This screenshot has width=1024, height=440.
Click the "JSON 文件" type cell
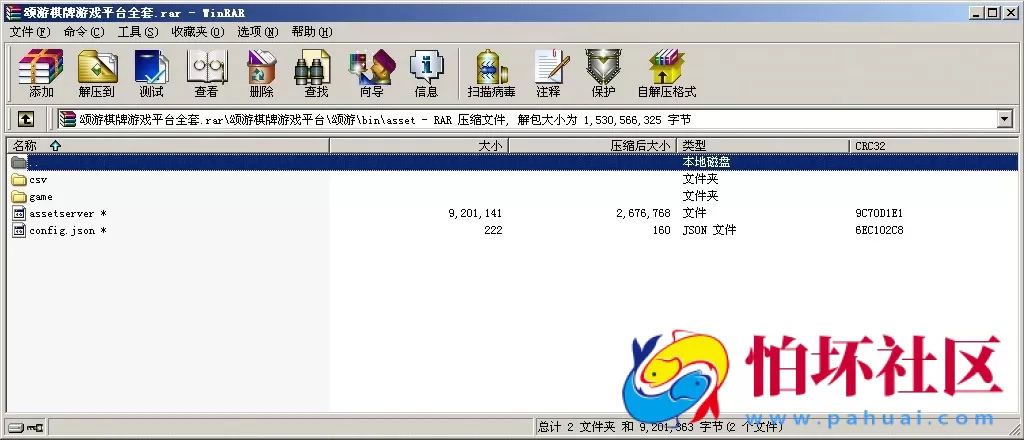tap(709, 230)
